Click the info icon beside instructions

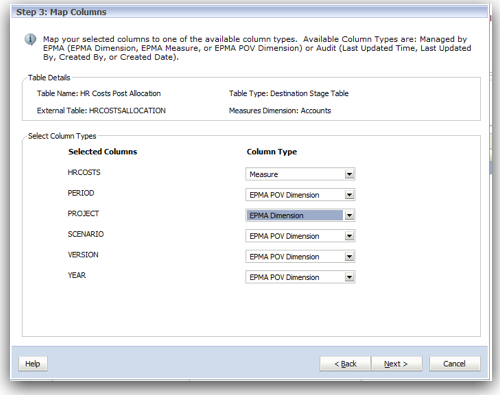click(x=30, y=40)
